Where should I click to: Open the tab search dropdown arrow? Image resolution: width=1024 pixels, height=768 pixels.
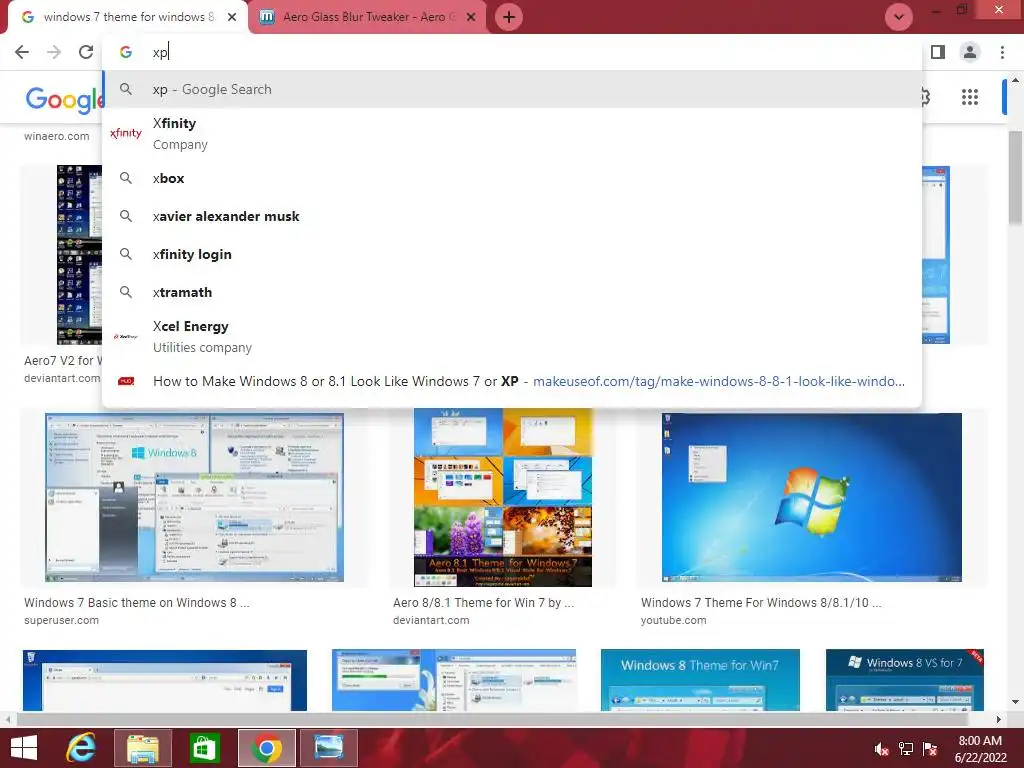coord(899,17)
